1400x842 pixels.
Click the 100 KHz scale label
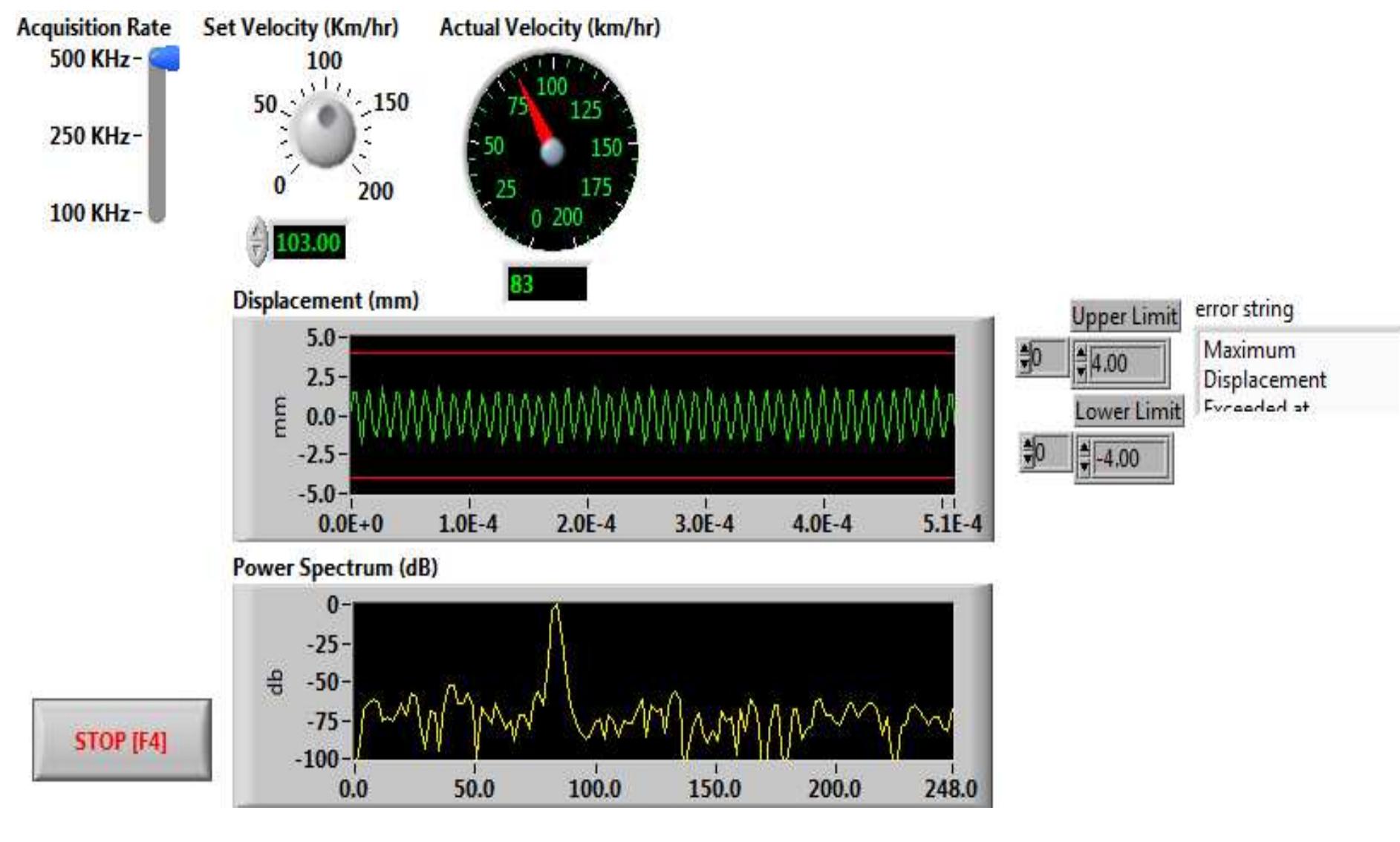tap(90, 213)
